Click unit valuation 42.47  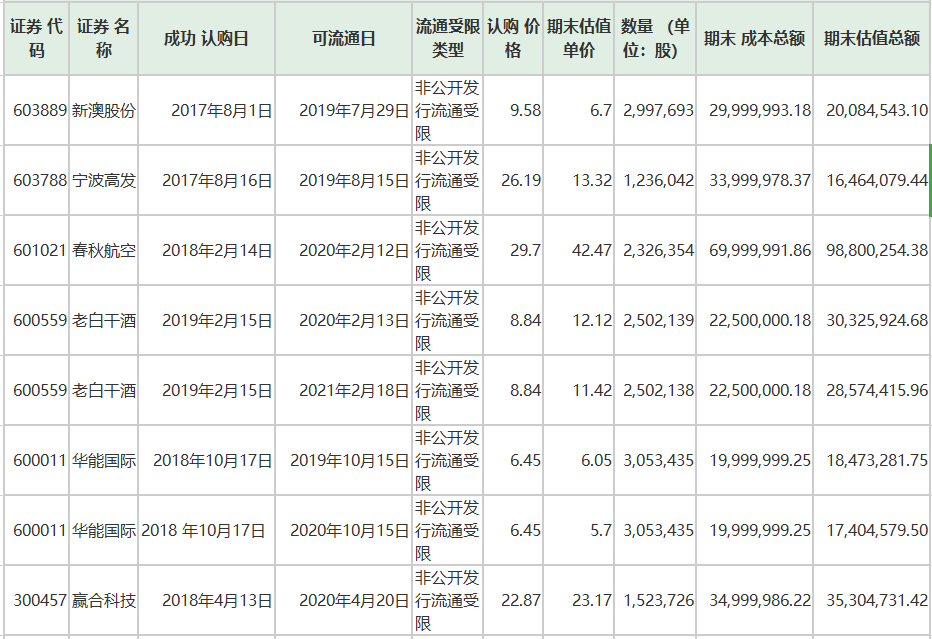tap(592, 250)
